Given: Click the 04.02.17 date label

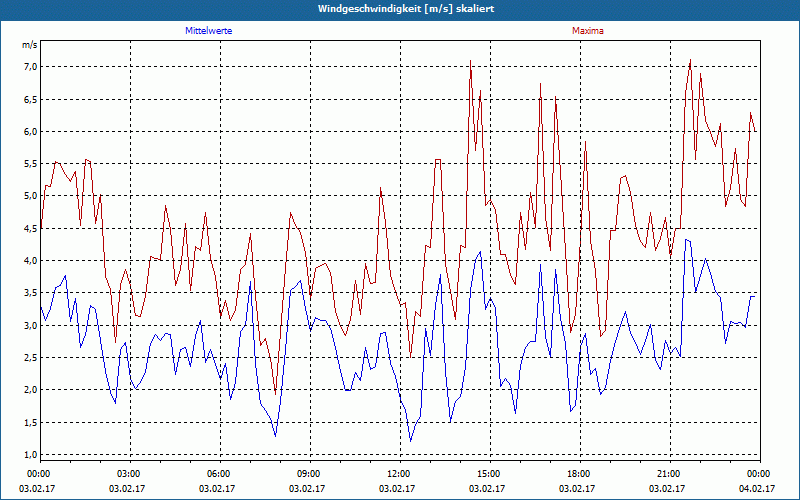Looking at the screenshot, I should [x=757, y=488].
